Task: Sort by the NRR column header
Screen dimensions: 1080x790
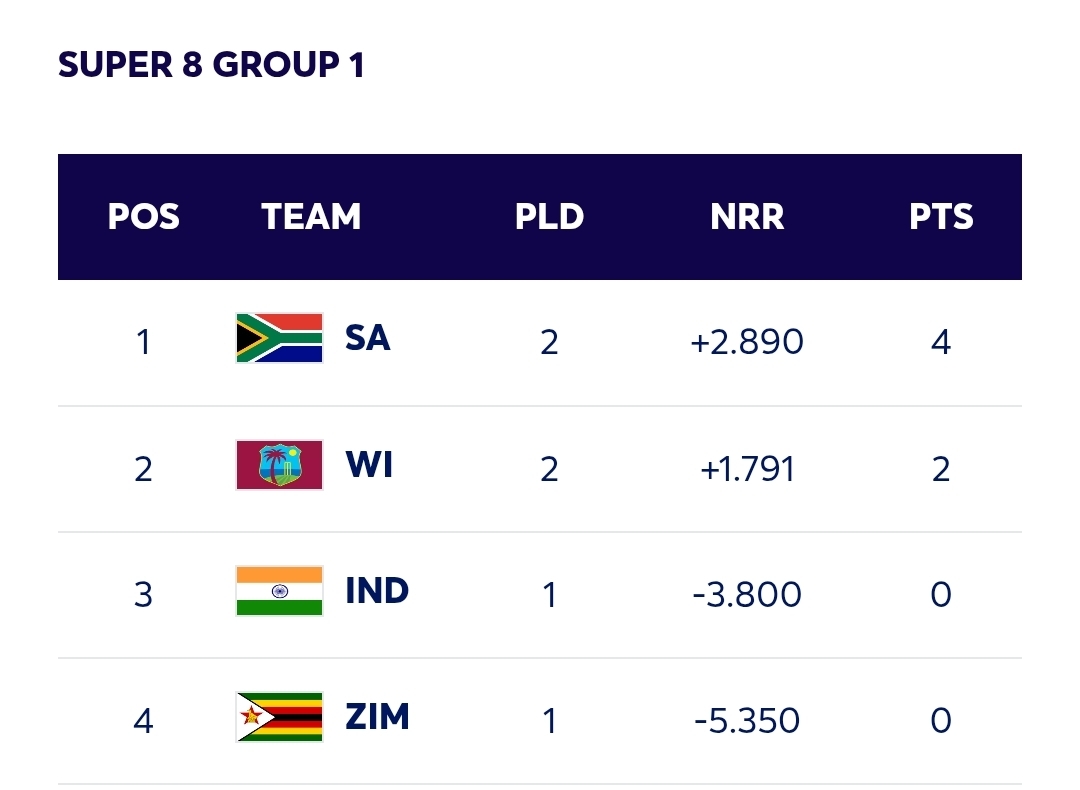Action: click(747, 216)
